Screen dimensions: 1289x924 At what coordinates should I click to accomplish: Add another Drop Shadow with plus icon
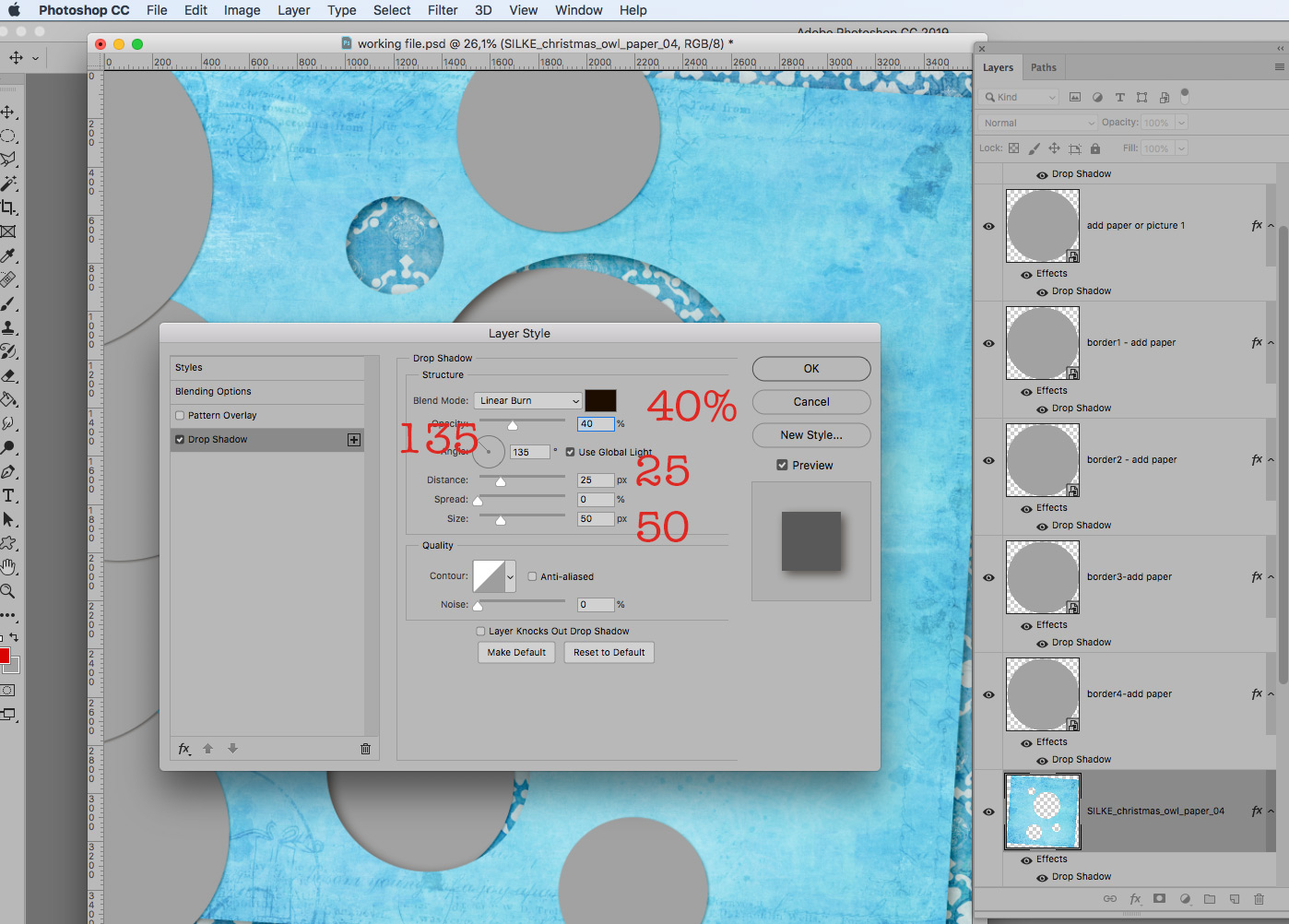[354, 440]
